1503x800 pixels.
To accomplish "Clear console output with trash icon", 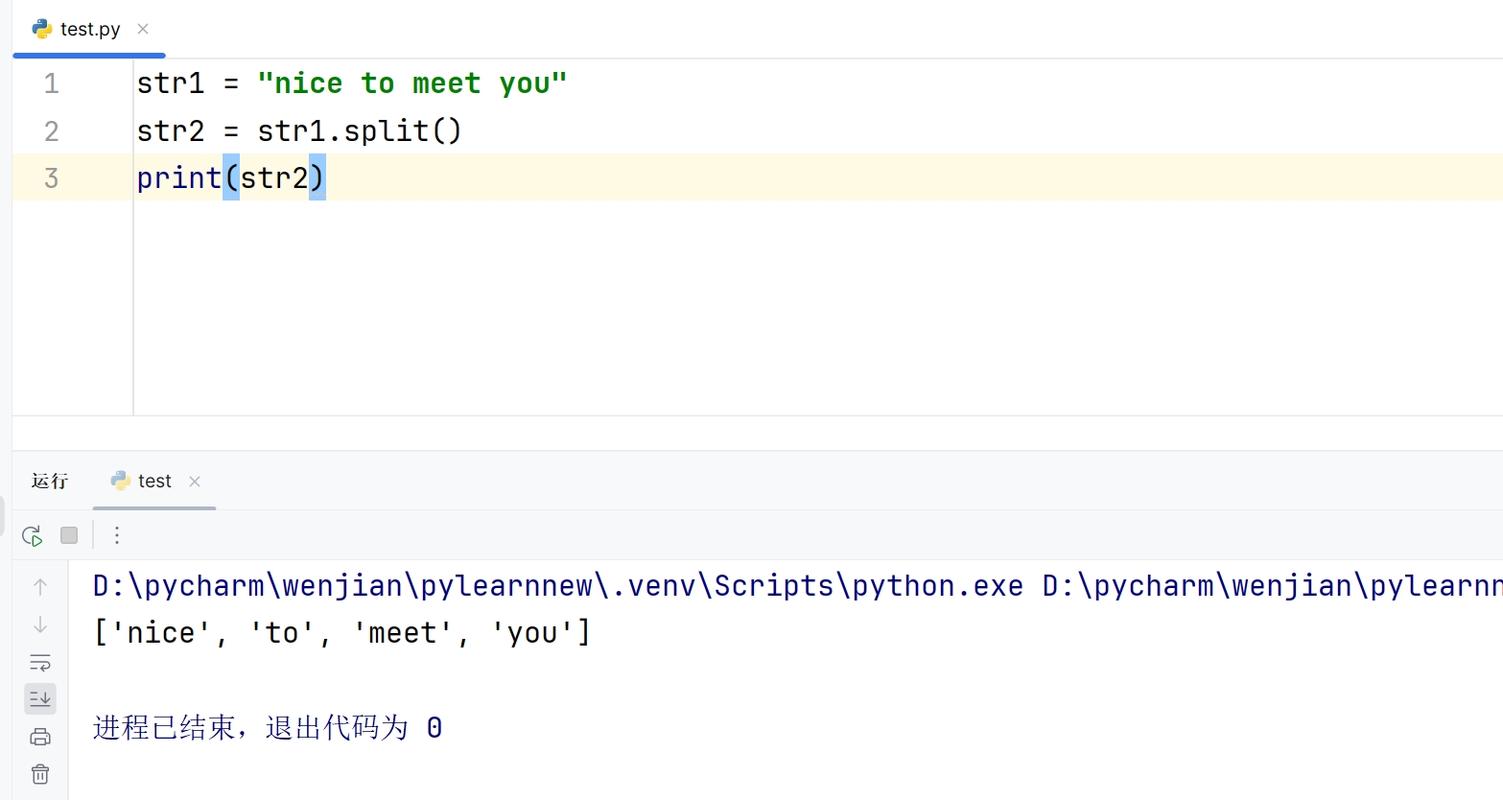I will [x=40, y=773].
